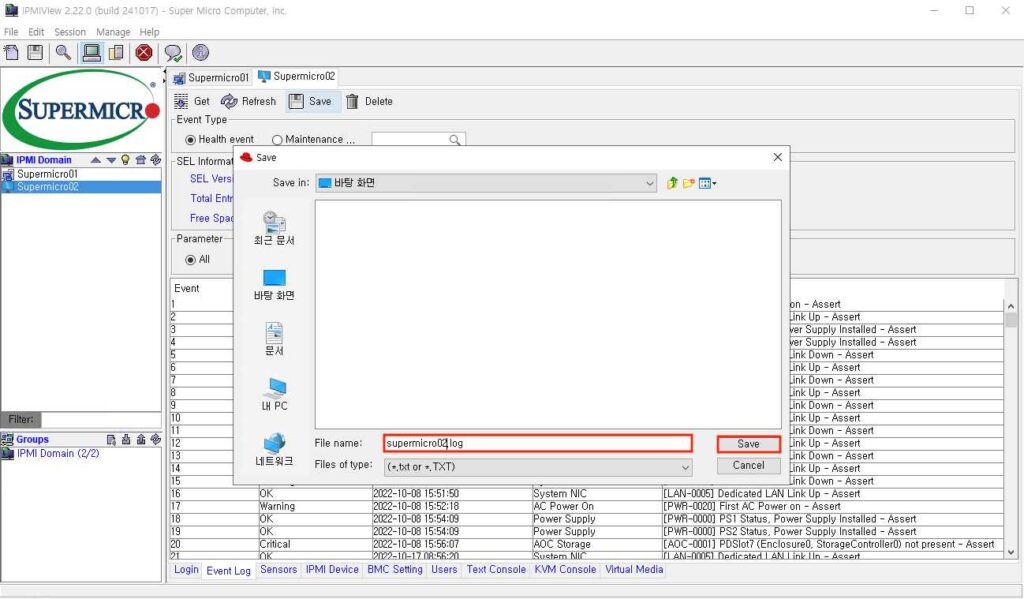Switch to the Supermicro02 tab
This screenshot has height=599, width=1024.
296,76
